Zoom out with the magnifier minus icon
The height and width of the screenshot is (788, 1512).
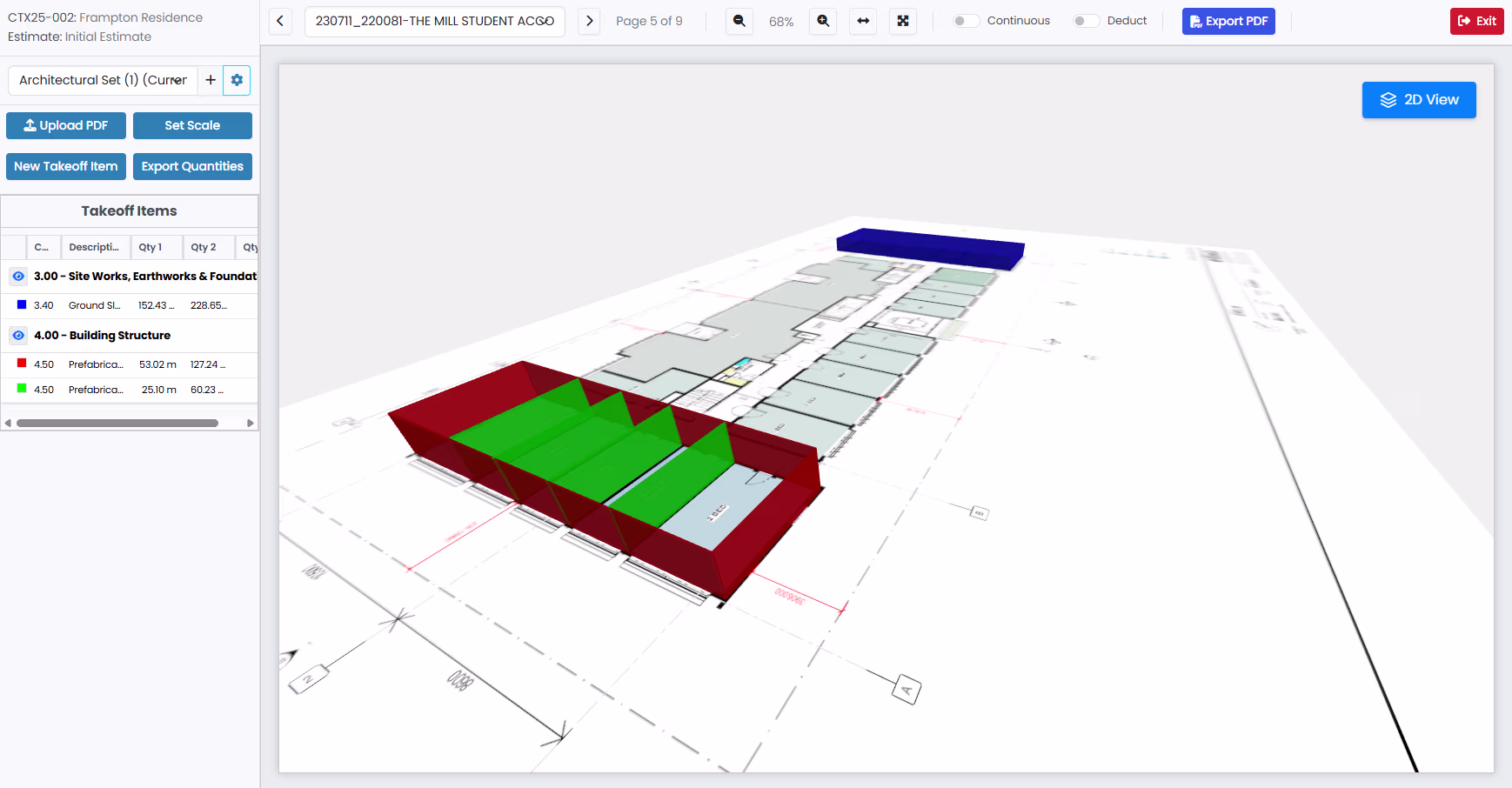739,21
